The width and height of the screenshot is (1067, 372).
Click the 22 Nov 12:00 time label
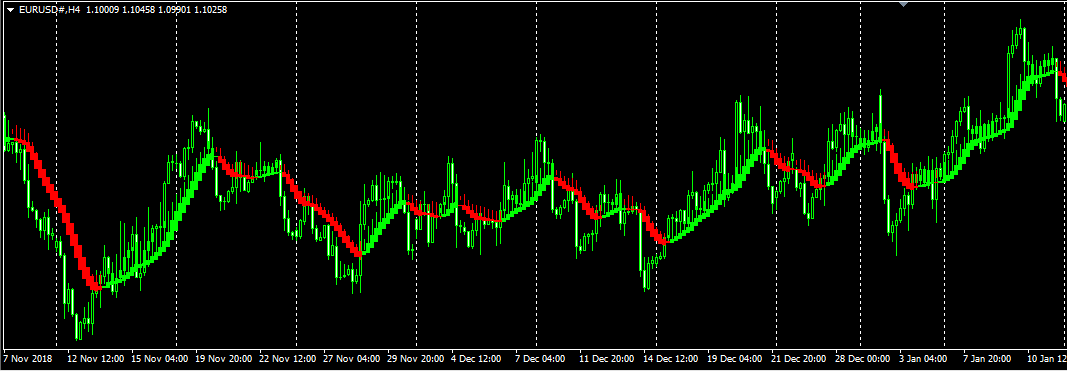[287, 358]
